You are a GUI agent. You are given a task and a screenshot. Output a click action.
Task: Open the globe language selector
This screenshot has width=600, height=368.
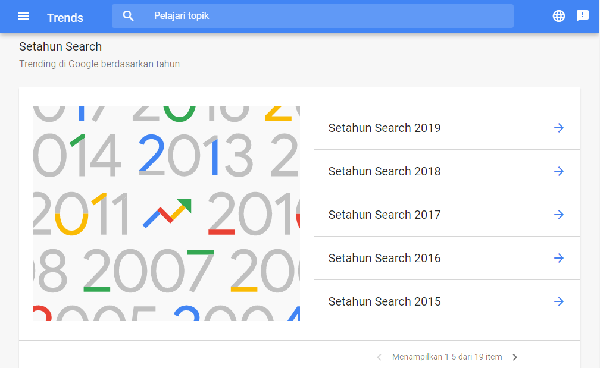559,16
